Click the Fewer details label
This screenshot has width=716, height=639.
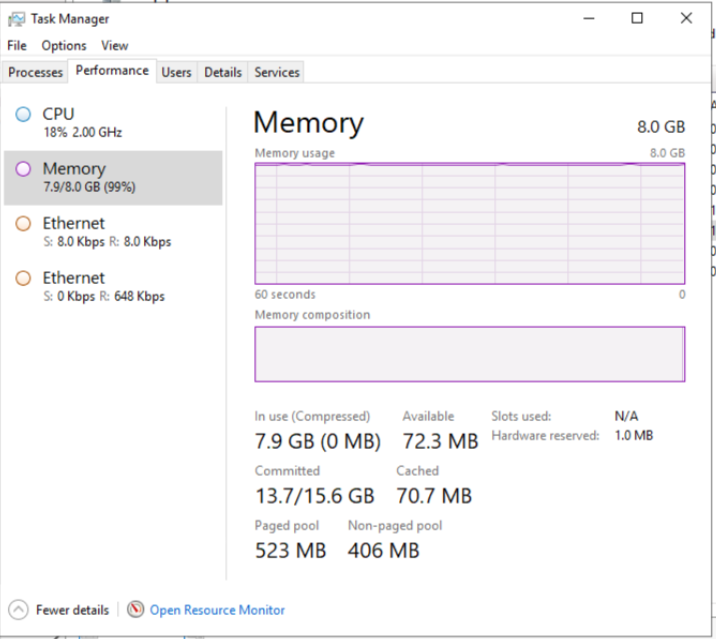(73, 610)
